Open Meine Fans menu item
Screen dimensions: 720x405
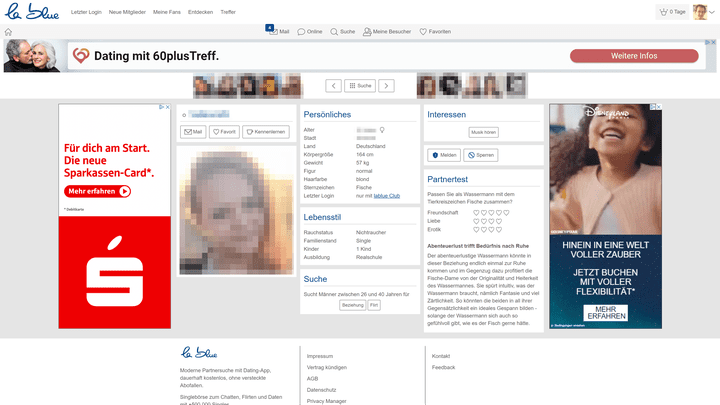[167, 12]
